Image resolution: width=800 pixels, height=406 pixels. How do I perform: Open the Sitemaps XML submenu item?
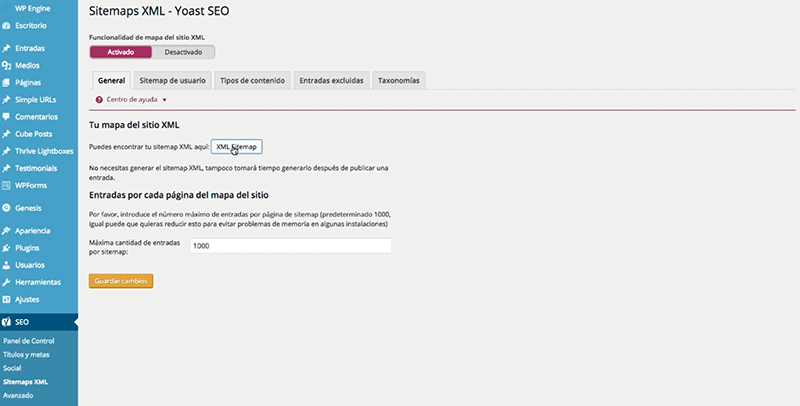point(26,382)
